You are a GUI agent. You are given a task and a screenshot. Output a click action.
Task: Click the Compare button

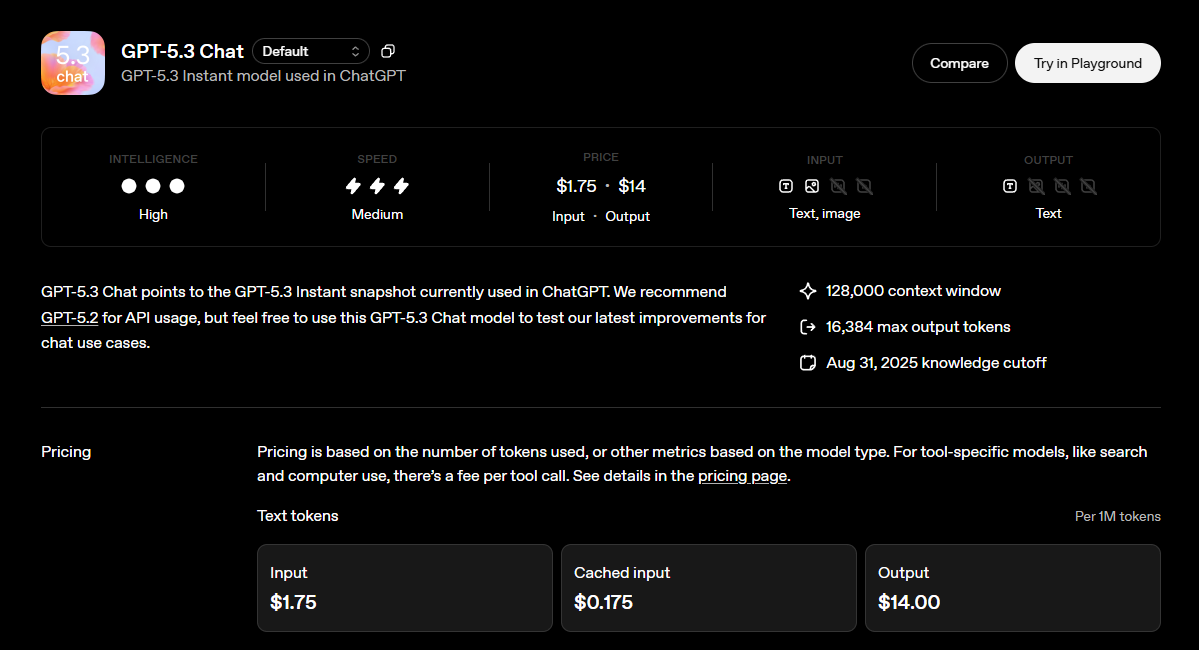pyautogui.click(x=959, y=62)
